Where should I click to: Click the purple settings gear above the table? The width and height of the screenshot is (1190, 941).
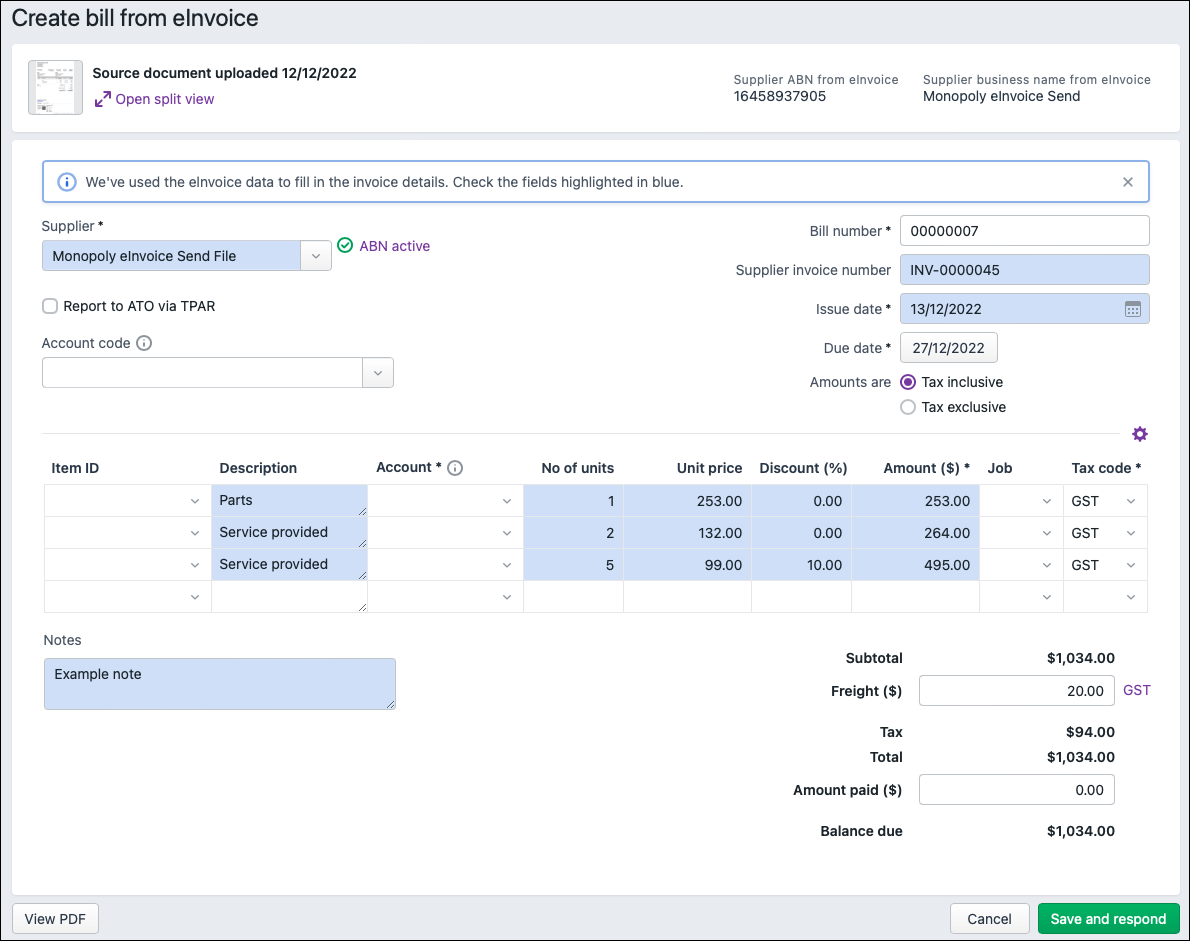1139,434
